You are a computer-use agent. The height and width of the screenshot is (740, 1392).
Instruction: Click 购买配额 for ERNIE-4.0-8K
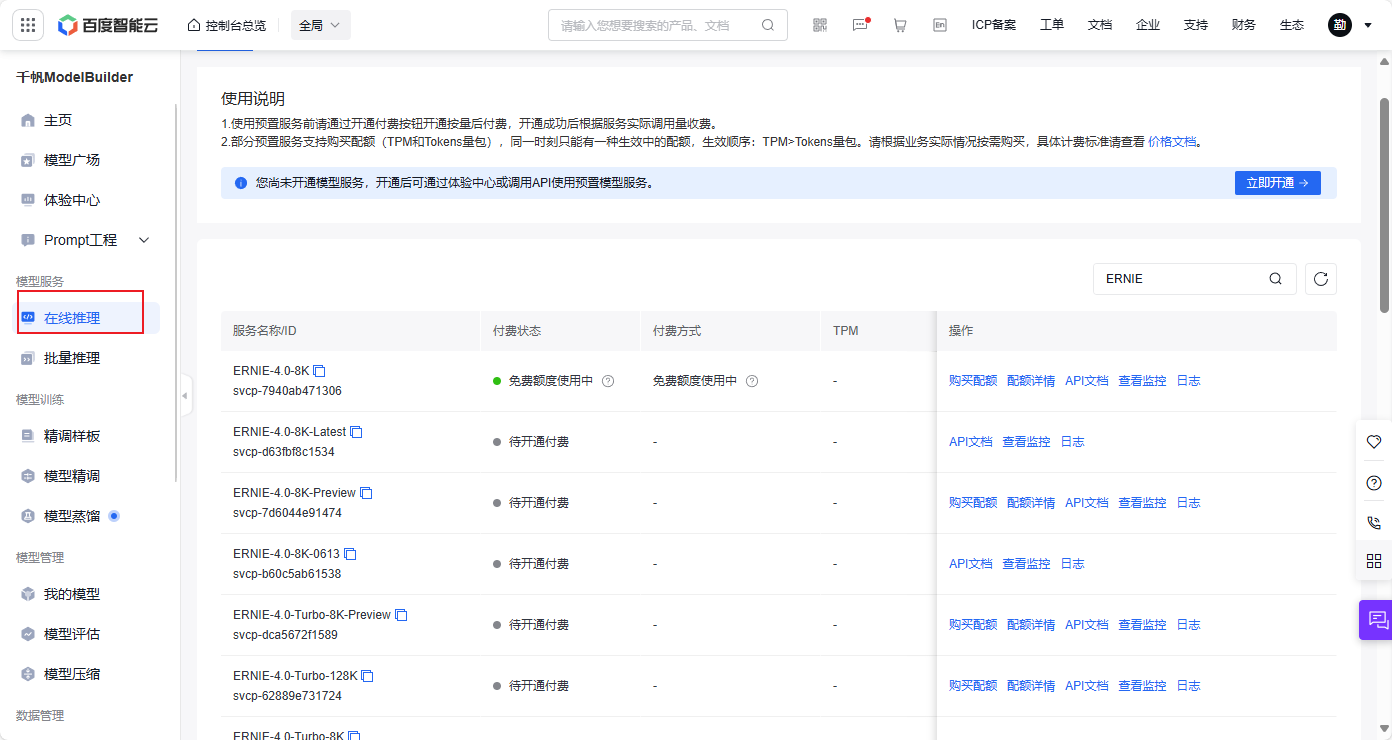click(x=973, y=381)
